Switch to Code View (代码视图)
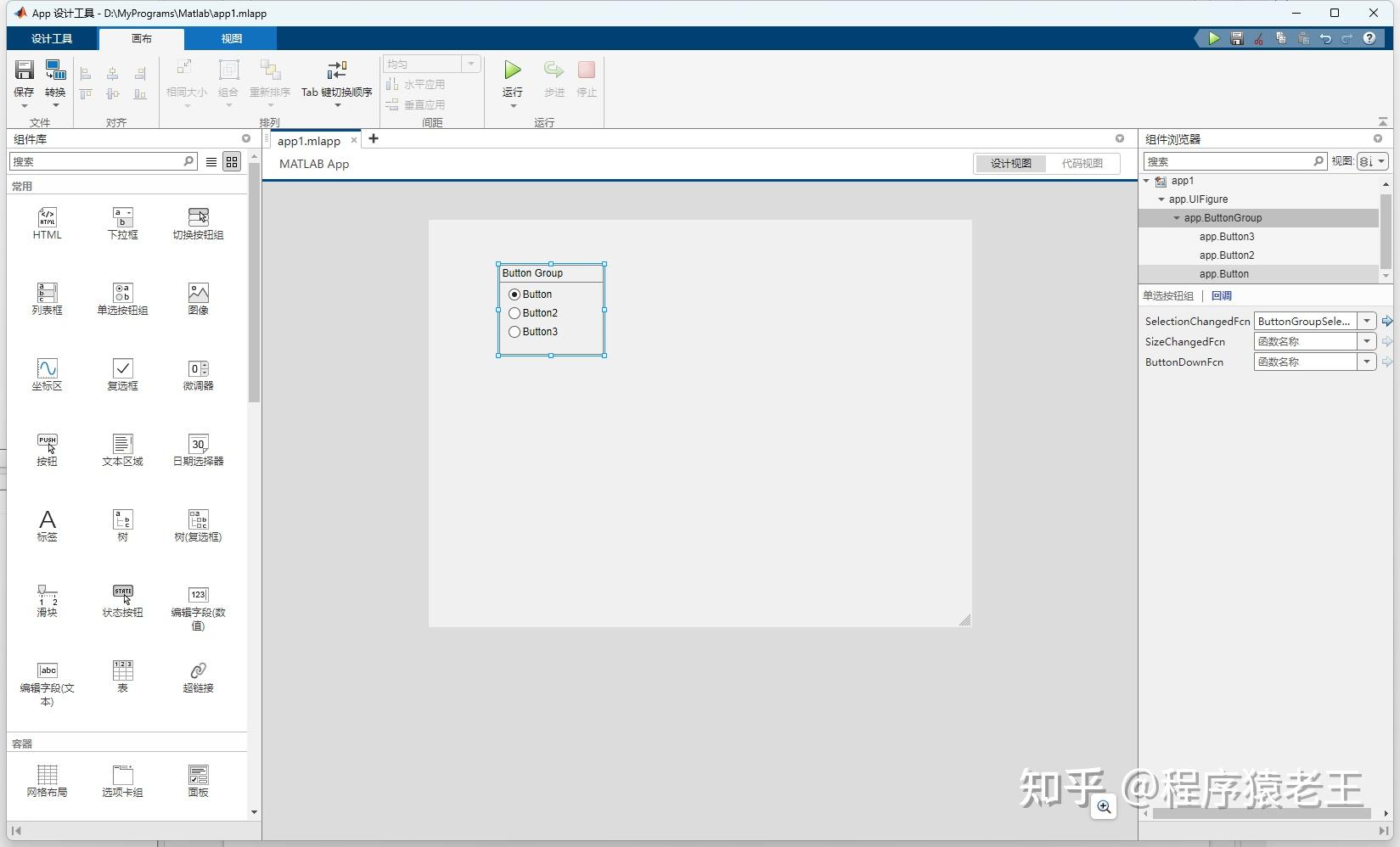Image resolution: width=1400 pixels, height=847 pixels. [x=1082, y=164]
